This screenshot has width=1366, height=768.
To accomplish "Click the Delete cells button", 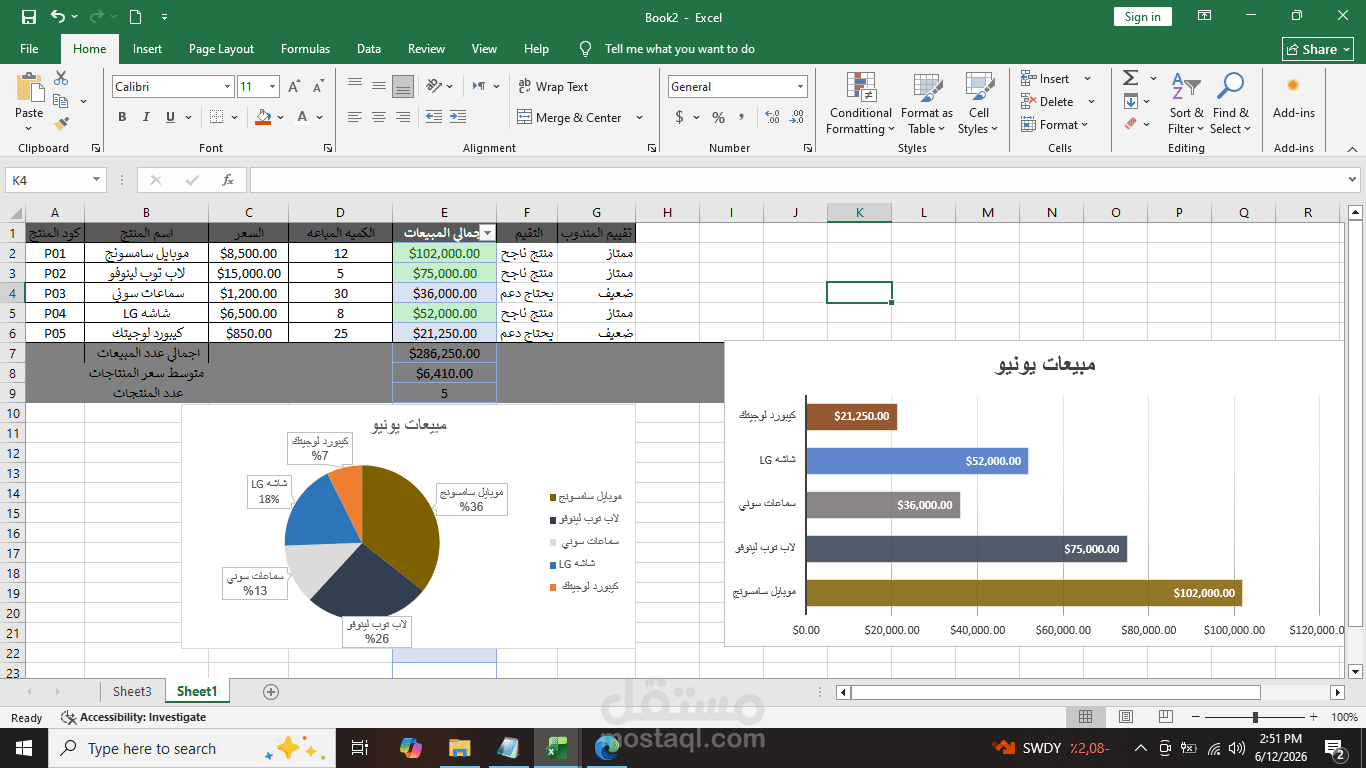I will click(x=1048, y=101).
